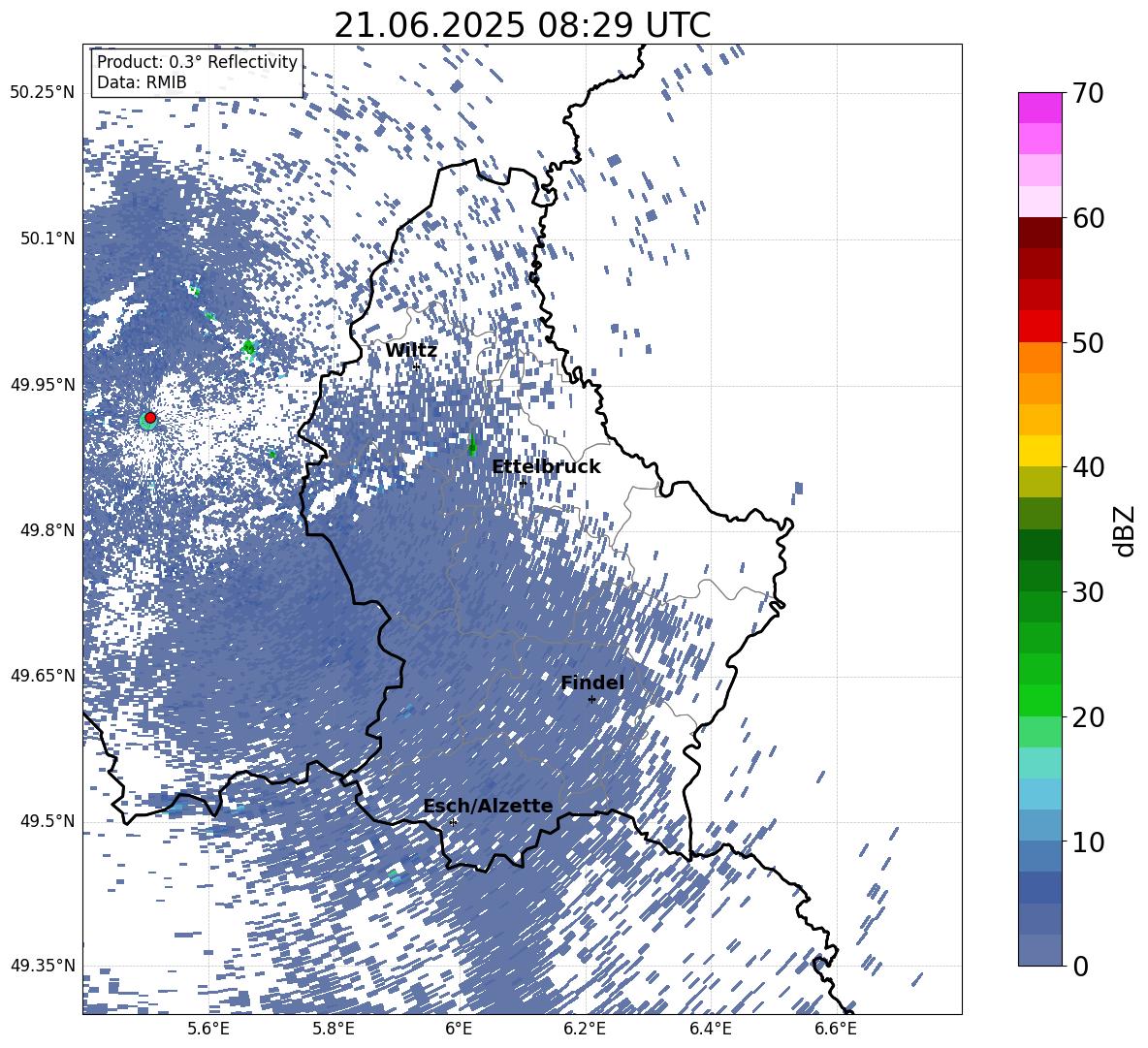Click the latitude label 49.65°N

43,676
